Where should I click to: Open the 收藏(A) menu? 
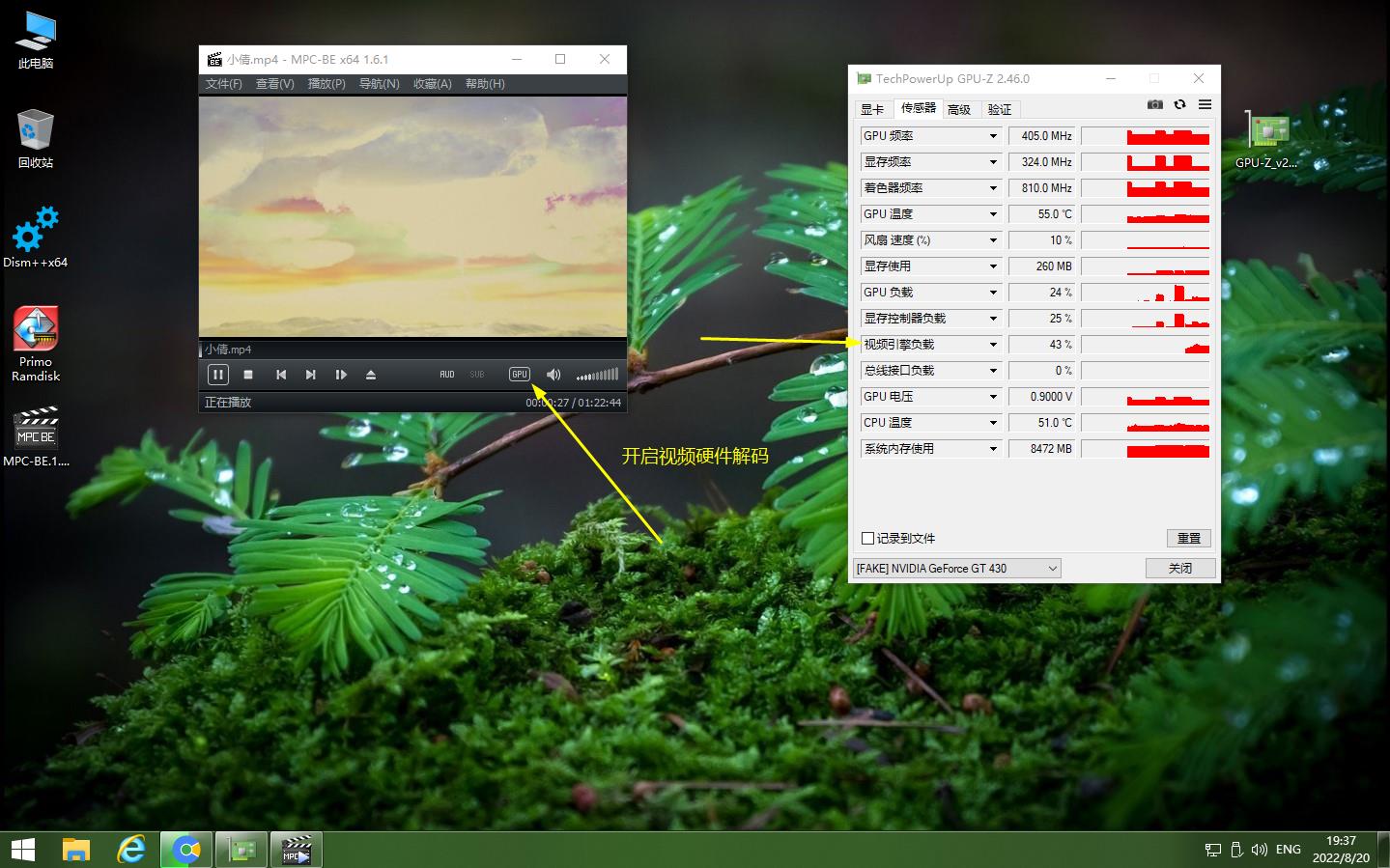pyautogui.click(x=432, y=84)
